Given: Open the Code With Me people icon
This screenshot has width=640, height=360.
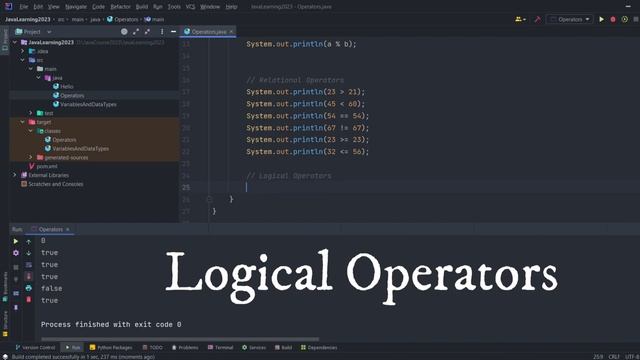Looking at the screenshot, I should (x=520, y=19).
